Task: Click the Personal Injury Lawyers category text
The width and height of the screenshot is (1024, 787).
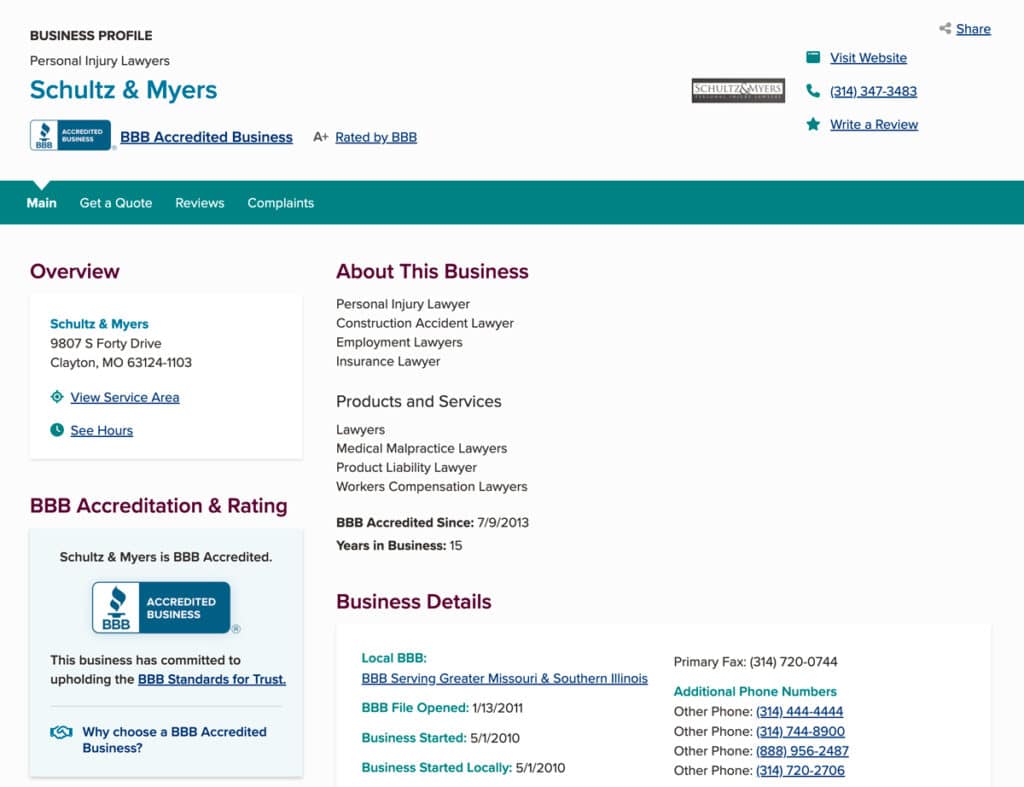Action: click(x=99, y=61)
